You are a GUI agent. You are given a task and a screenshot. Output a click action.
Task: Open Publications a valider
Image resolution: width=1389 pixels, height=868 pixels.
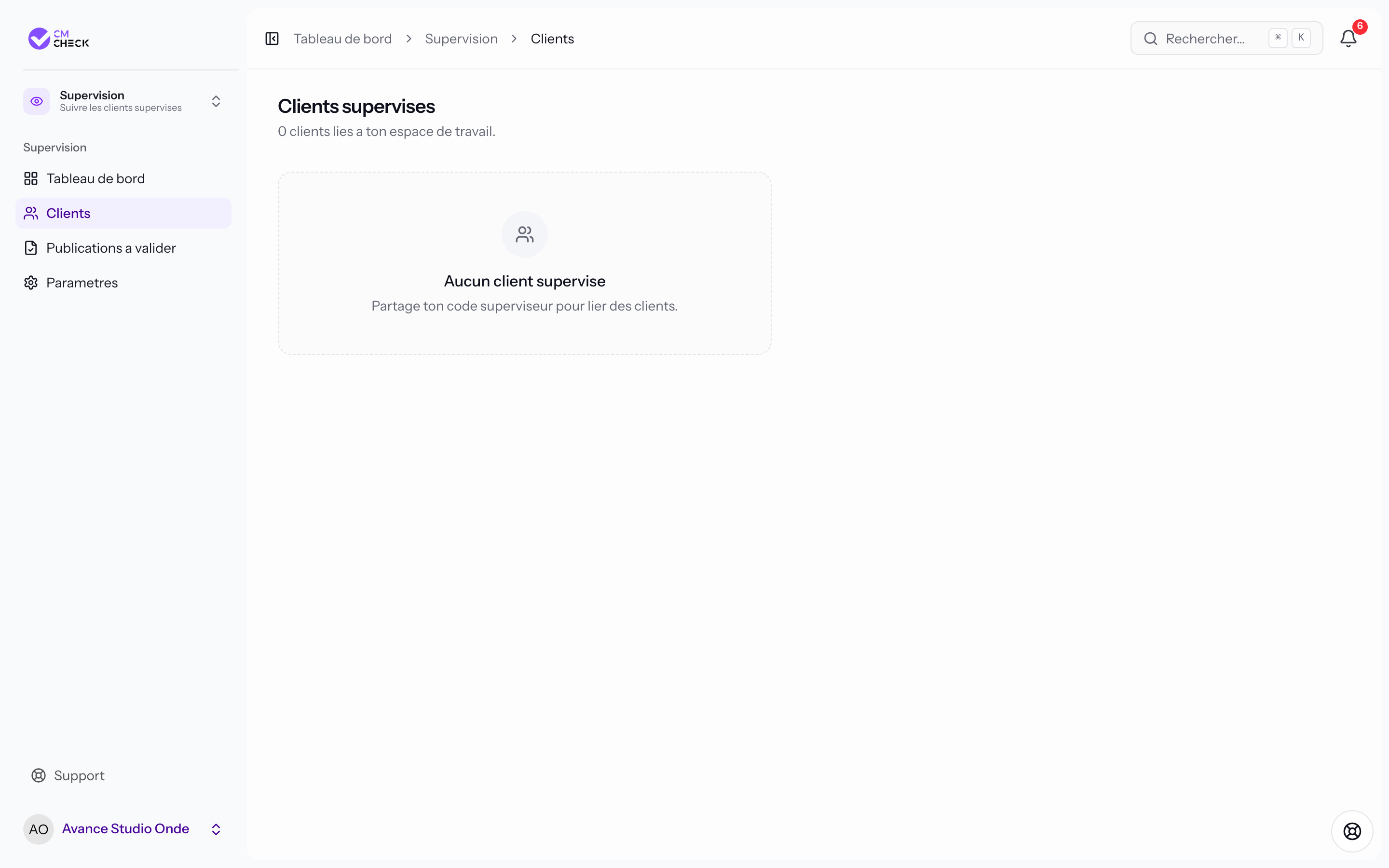point(123,248)
